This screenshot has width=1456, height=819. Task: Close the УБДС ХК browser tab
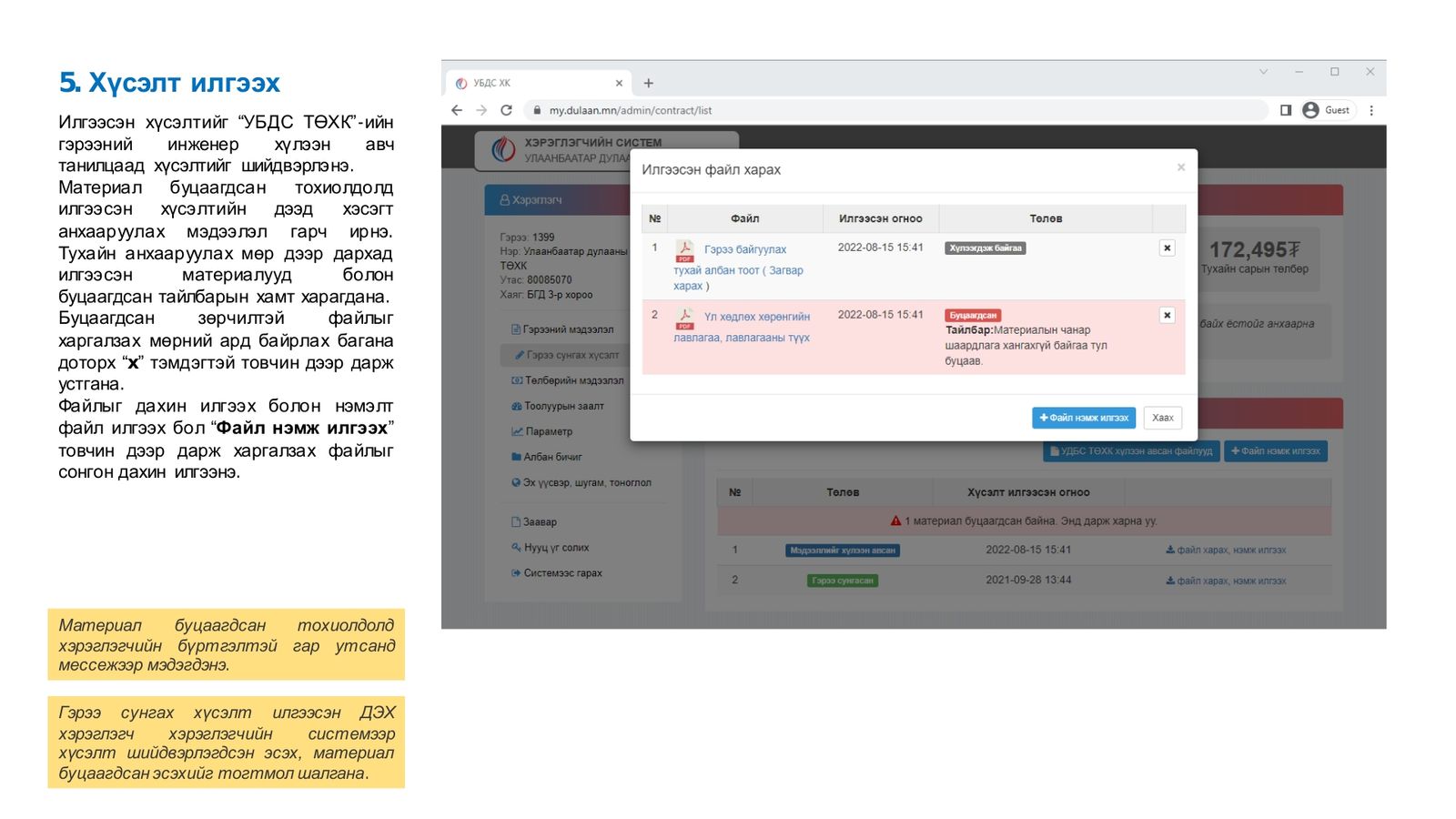tap(619, 83)
